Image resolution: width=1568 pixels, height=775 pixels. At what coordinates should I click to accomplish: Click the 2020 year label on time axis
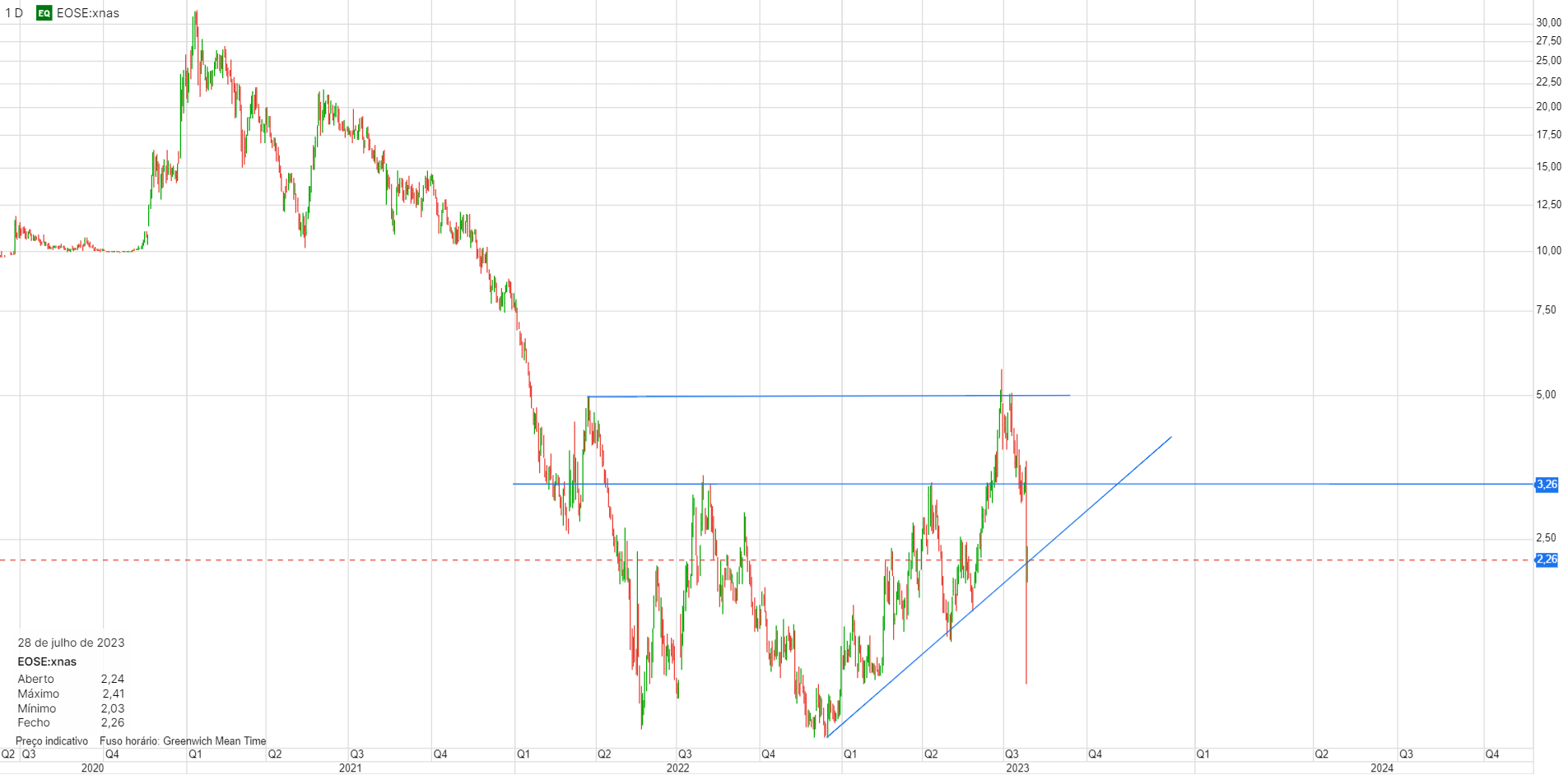click(92, 768)
